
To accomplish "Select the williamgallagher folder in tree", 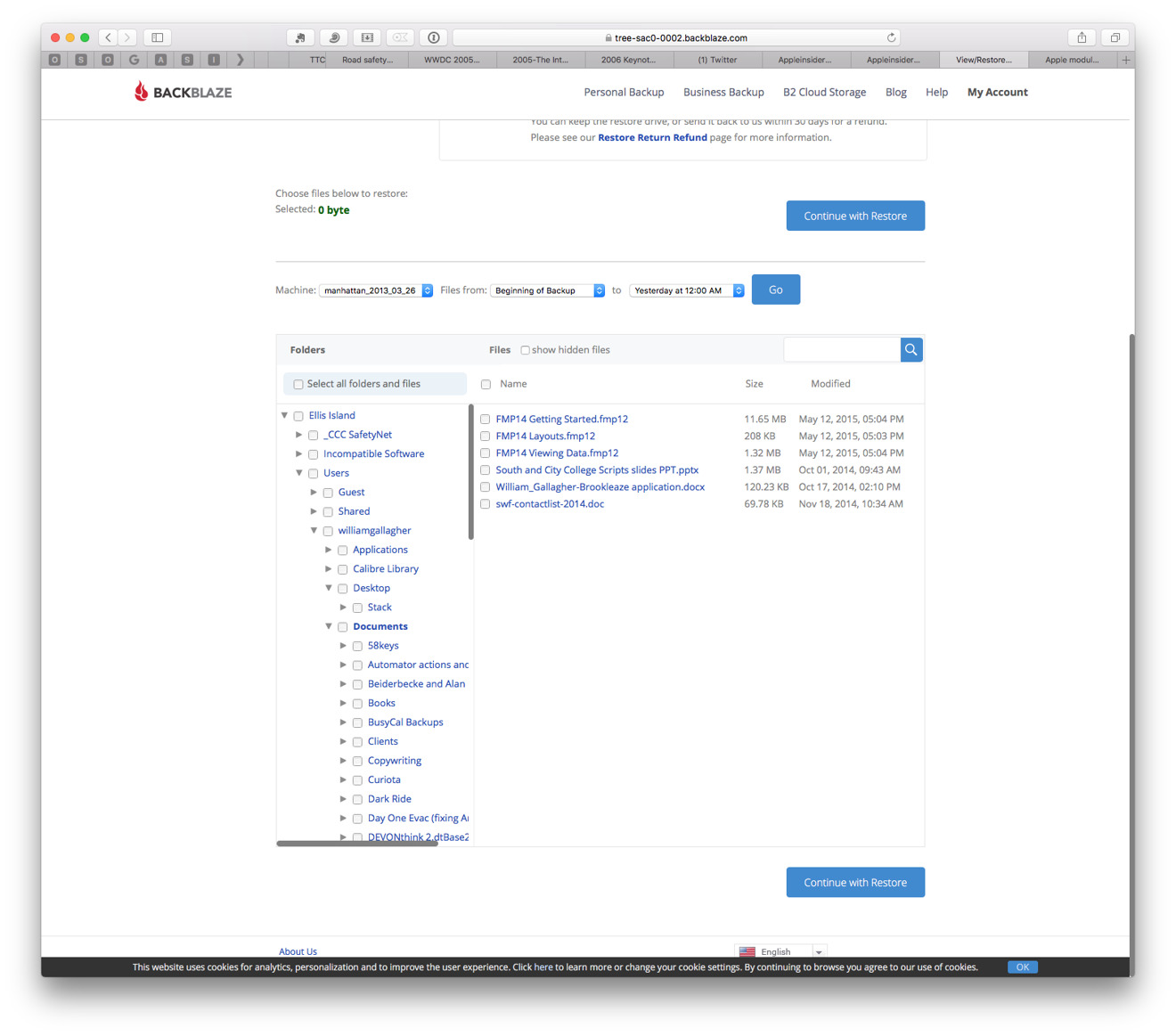I will click(x=374, y=531).
